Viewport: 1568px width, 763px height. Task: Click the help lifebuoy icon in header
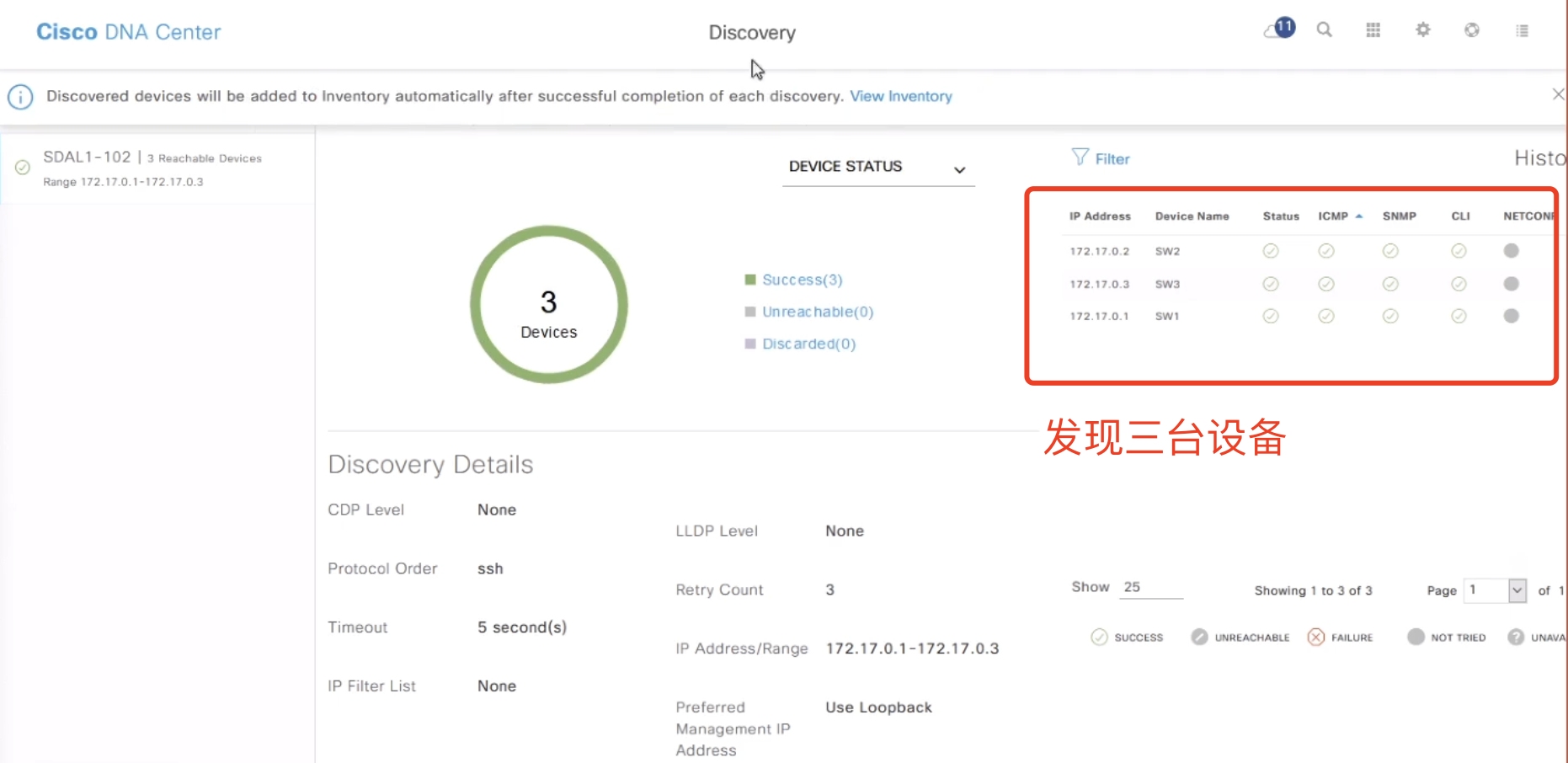pos(1472,29)
